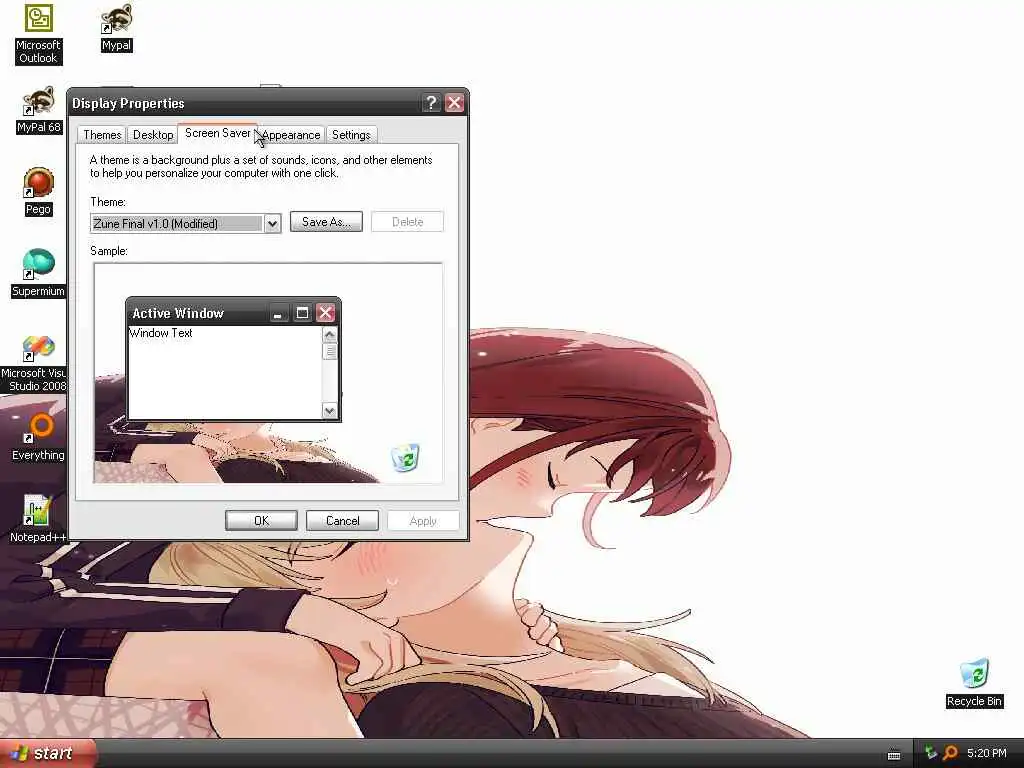Select the Mypal desktop shortcut

coord(116,28)
